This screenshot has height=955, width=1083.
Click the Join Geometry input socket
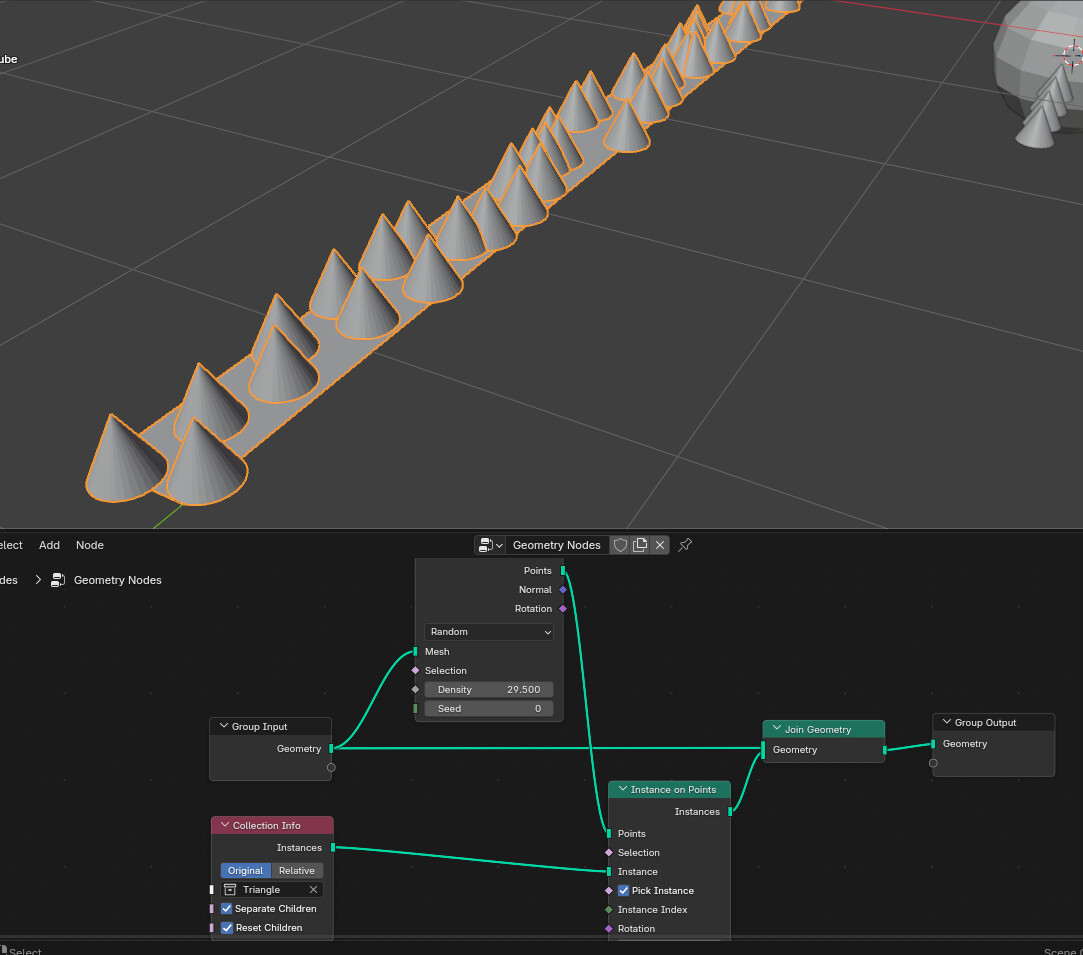pyautogui.click(x=763, y=750)
